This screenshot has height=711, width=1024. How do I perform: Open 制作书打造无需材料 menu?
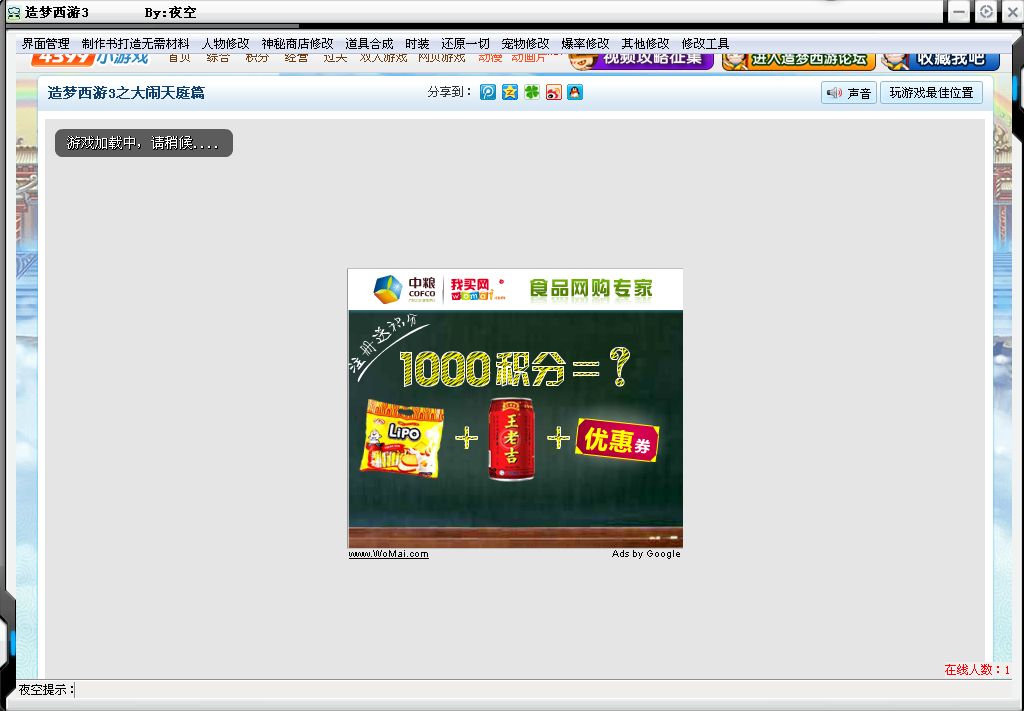tap(135, 44)
